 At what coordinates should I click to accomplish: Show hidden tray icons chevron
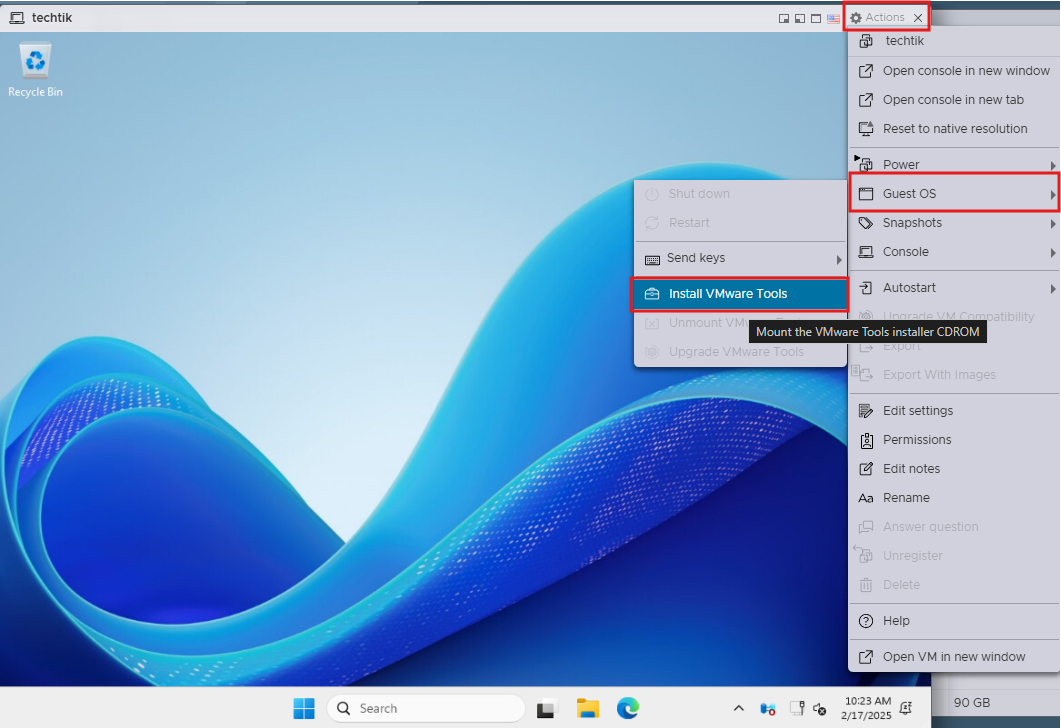point(738,708)
